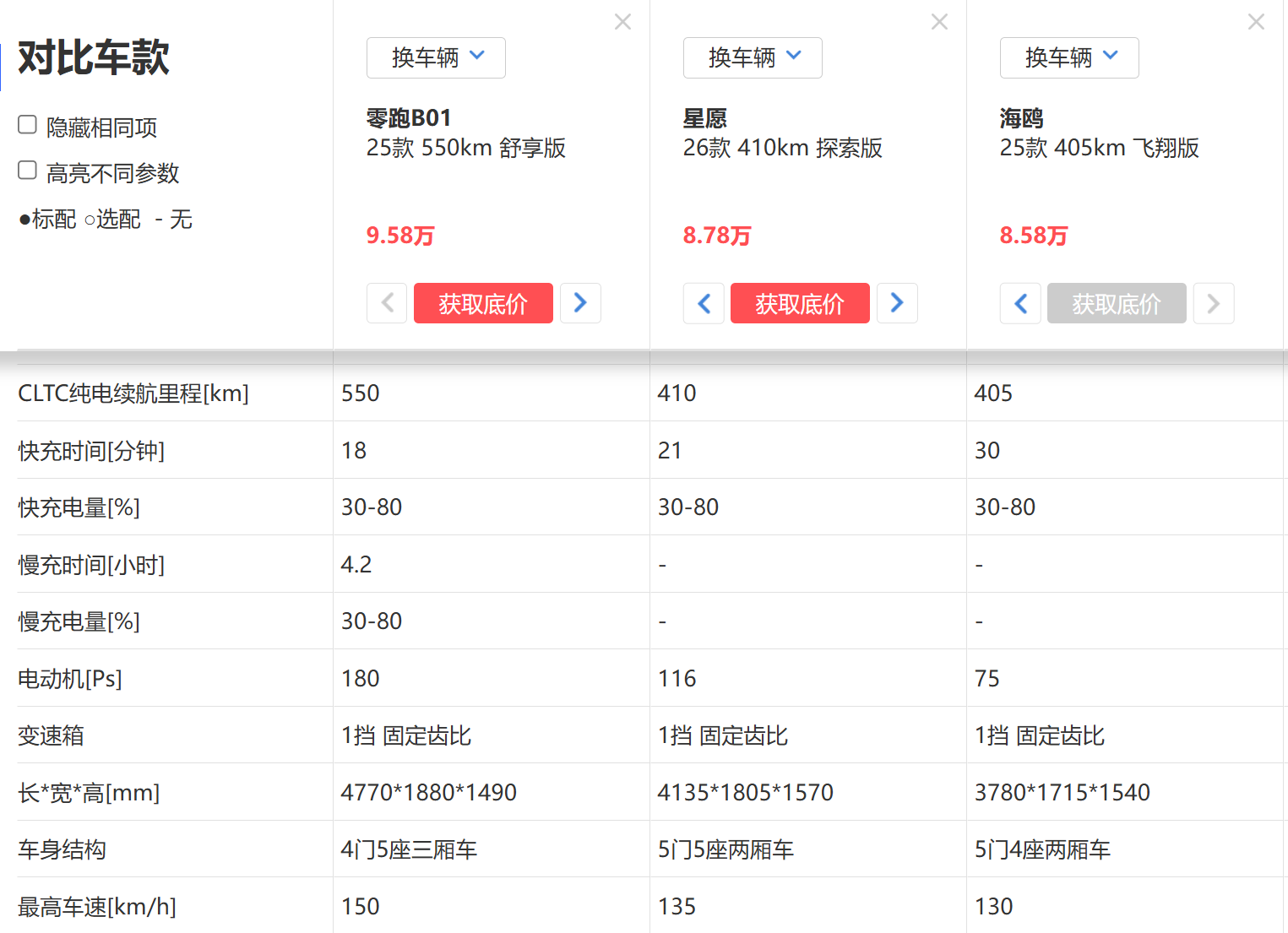The image size is (1288, 933).
Task: Remove 星愿 column with X icon
Action: pyautogui.click(x=939, y=22)
